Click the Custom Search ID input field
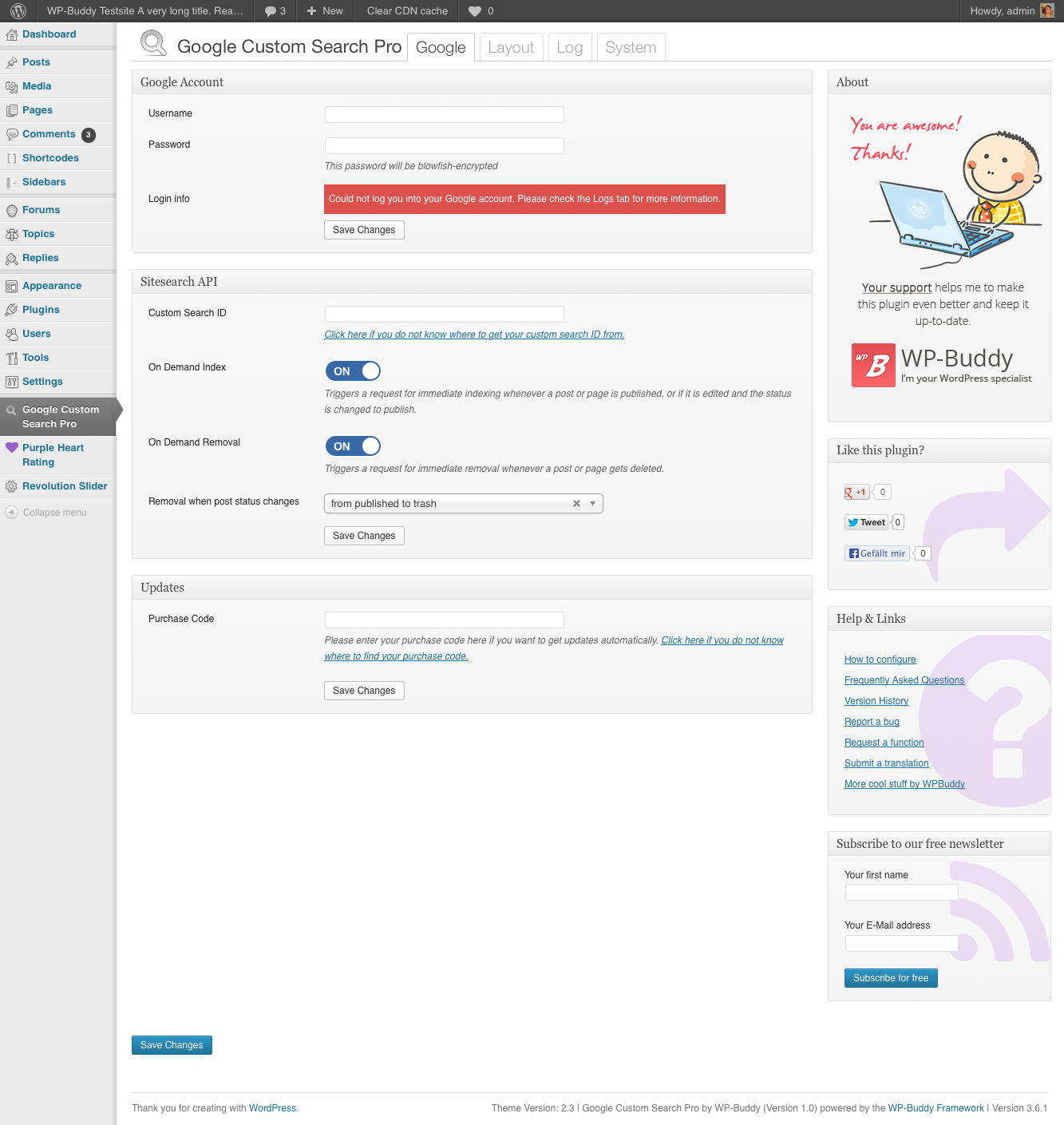Screen dimensions: 1064x1125 click(444, 314)
